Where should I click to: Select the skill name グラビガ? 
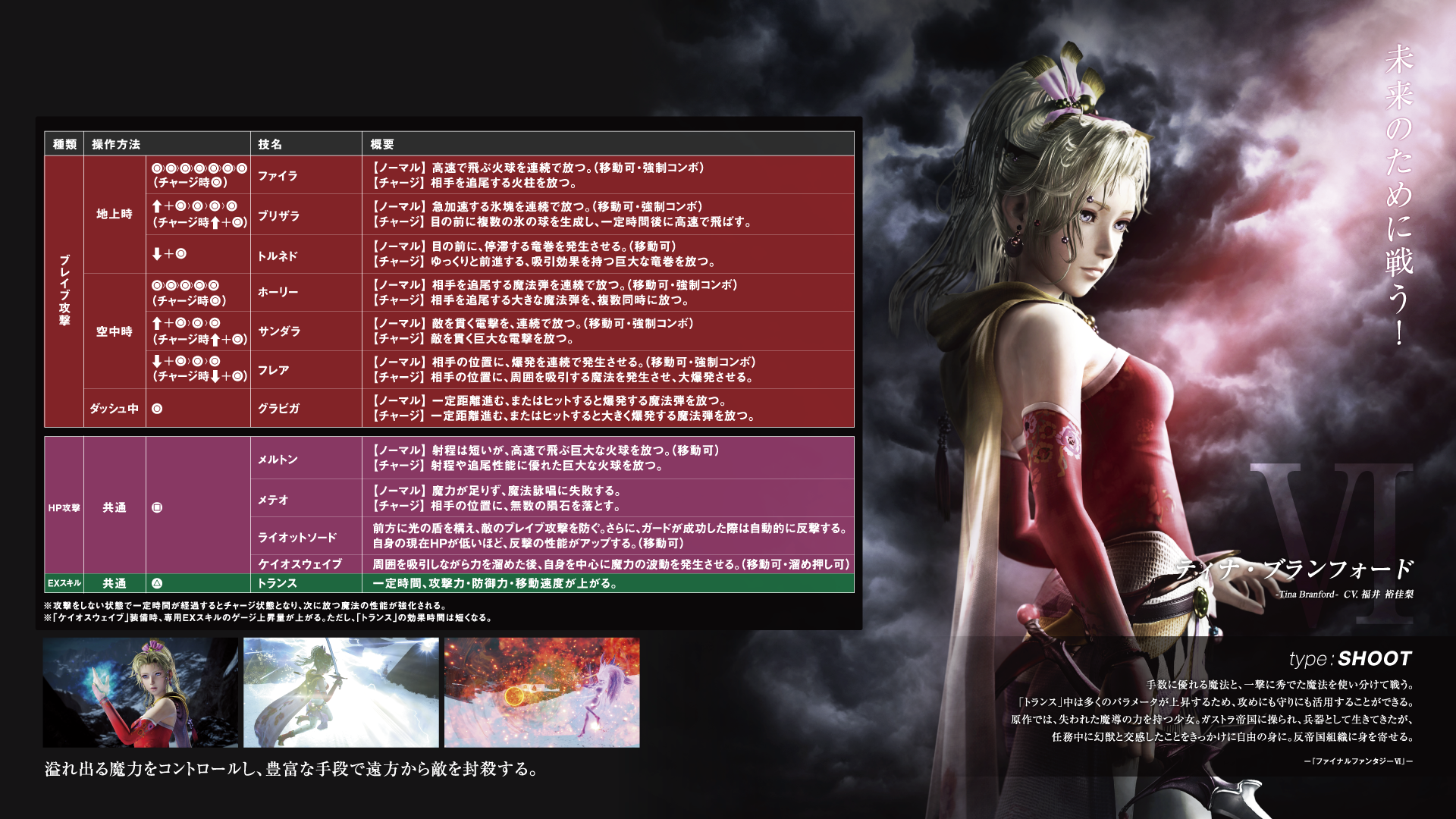(x=278, y=409)
